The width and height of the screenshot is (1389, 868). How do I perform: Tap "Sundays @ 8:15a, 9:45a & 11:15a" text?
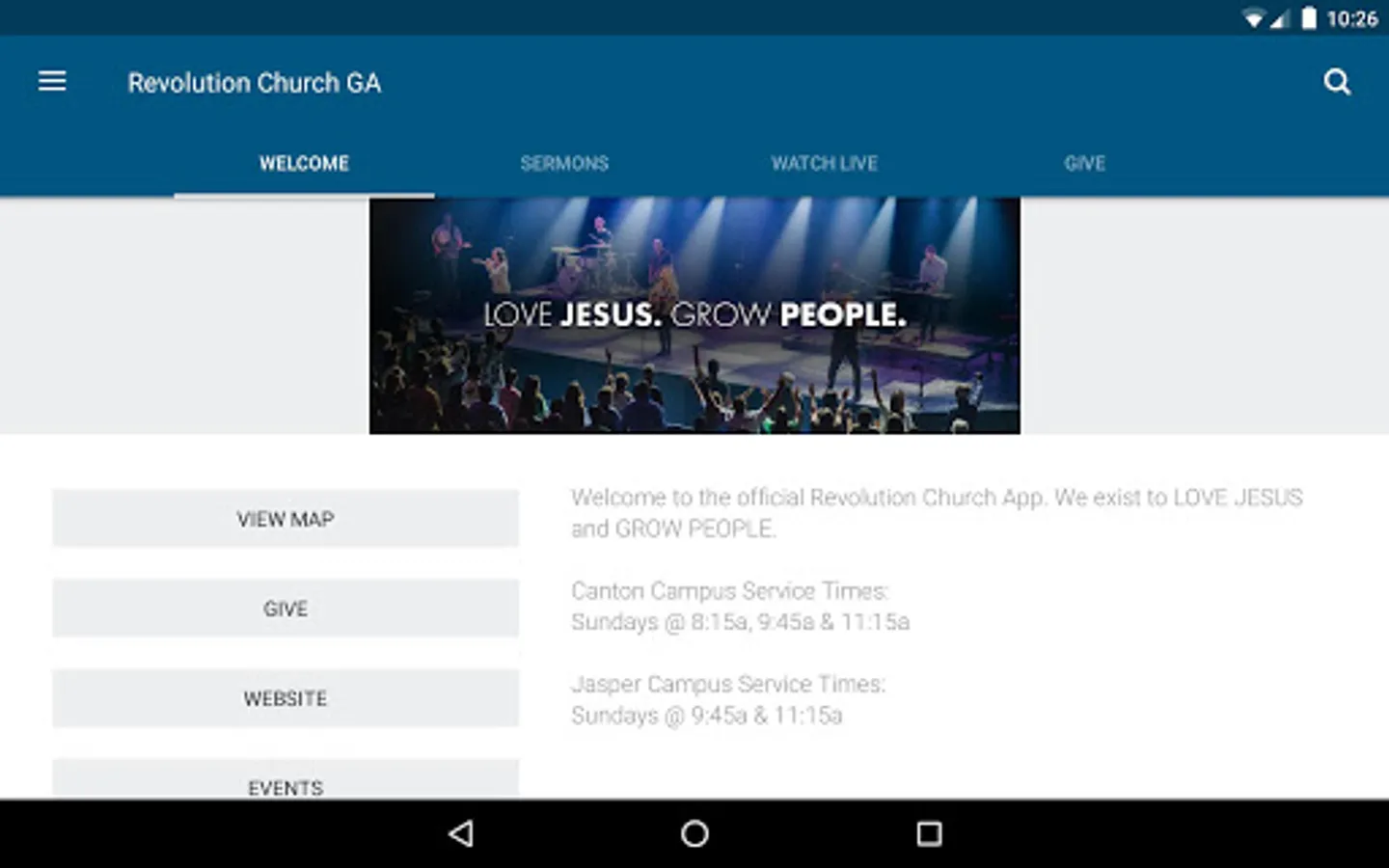[x=740, y=622]
